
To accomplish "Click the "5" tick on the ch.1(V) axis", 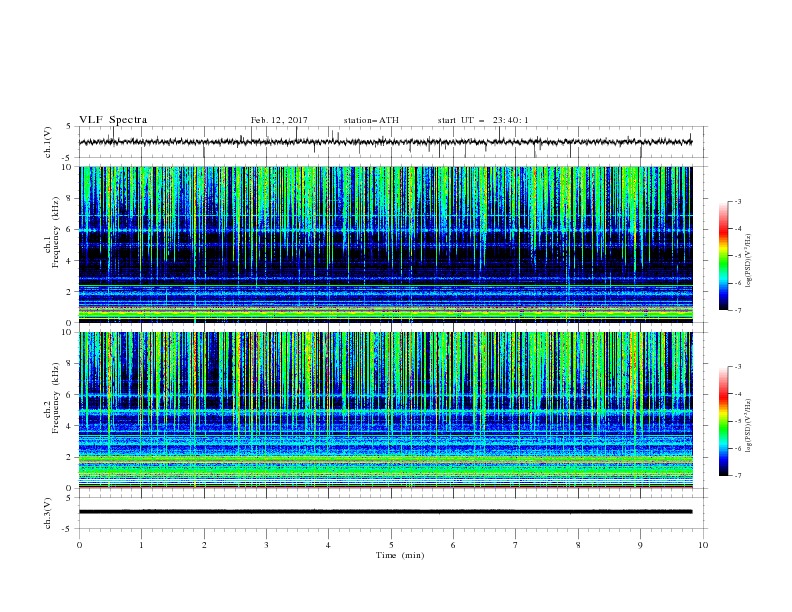I will pos(69,127).
